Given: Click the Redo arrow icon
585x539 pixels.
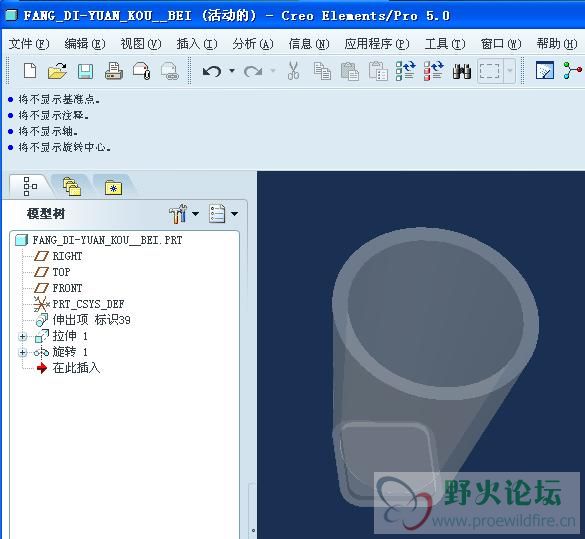Looking at the screenshot, I should 253,71.
